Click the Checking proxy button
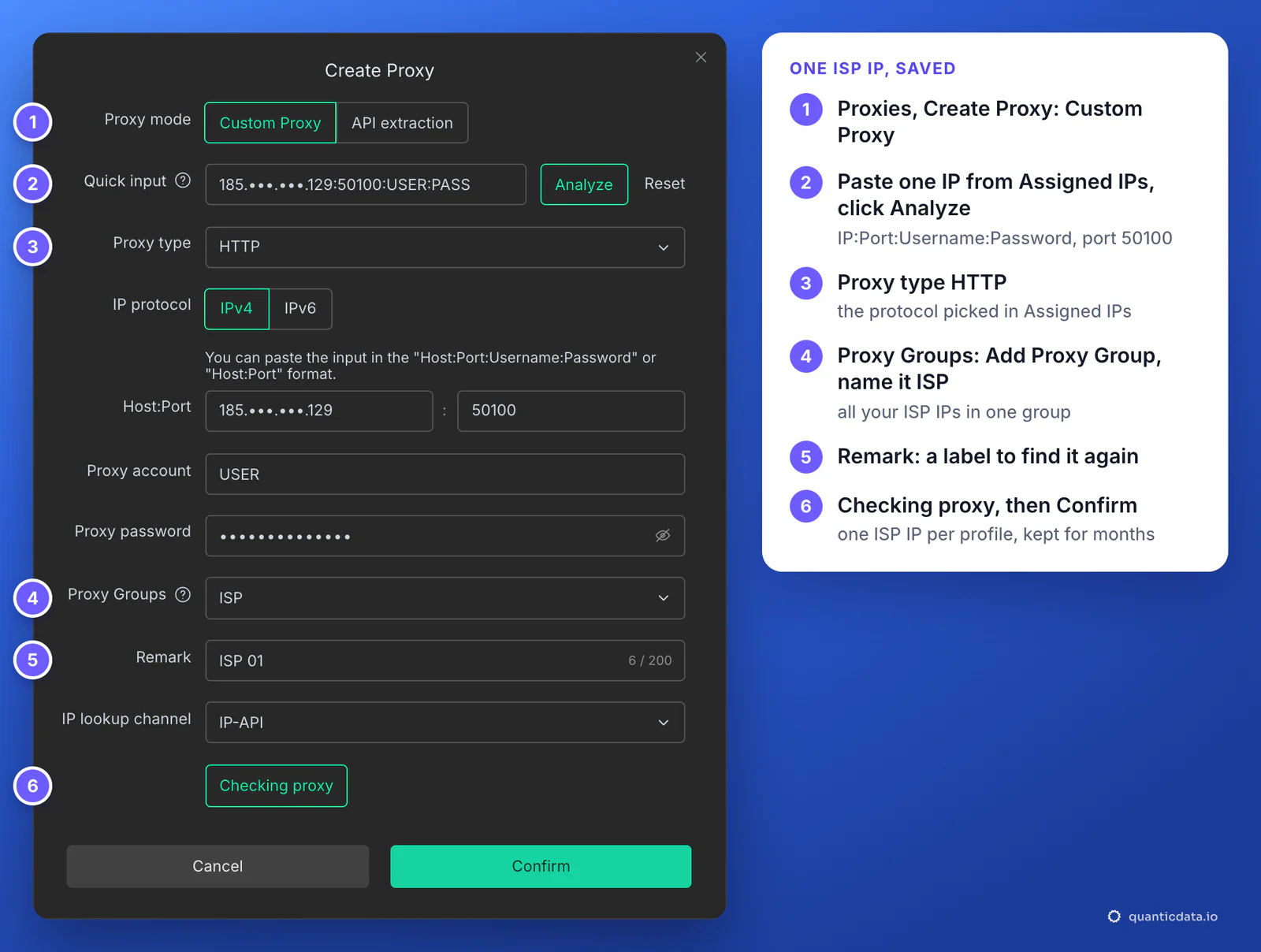 pos(277,786)
